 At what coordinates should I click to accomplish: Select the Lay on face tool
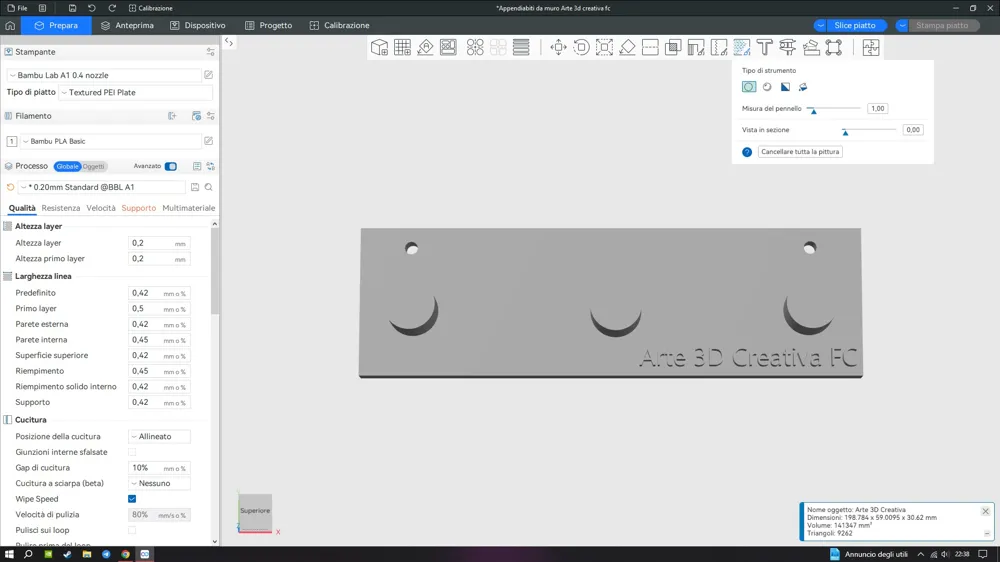[627, 47]
